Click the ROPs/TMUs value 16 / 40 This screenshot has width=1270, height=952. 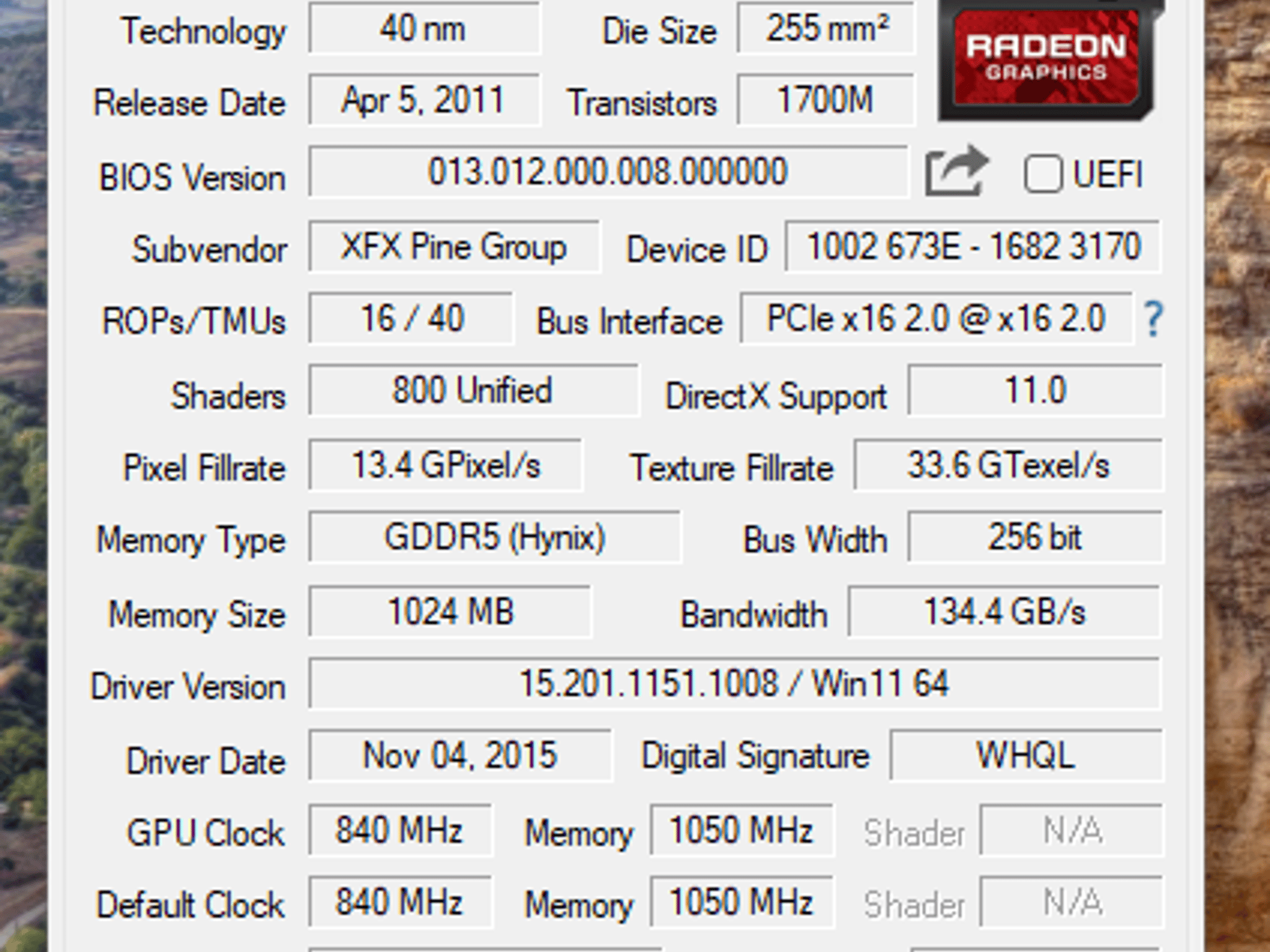pyautogui.click(x=411, y=319)
